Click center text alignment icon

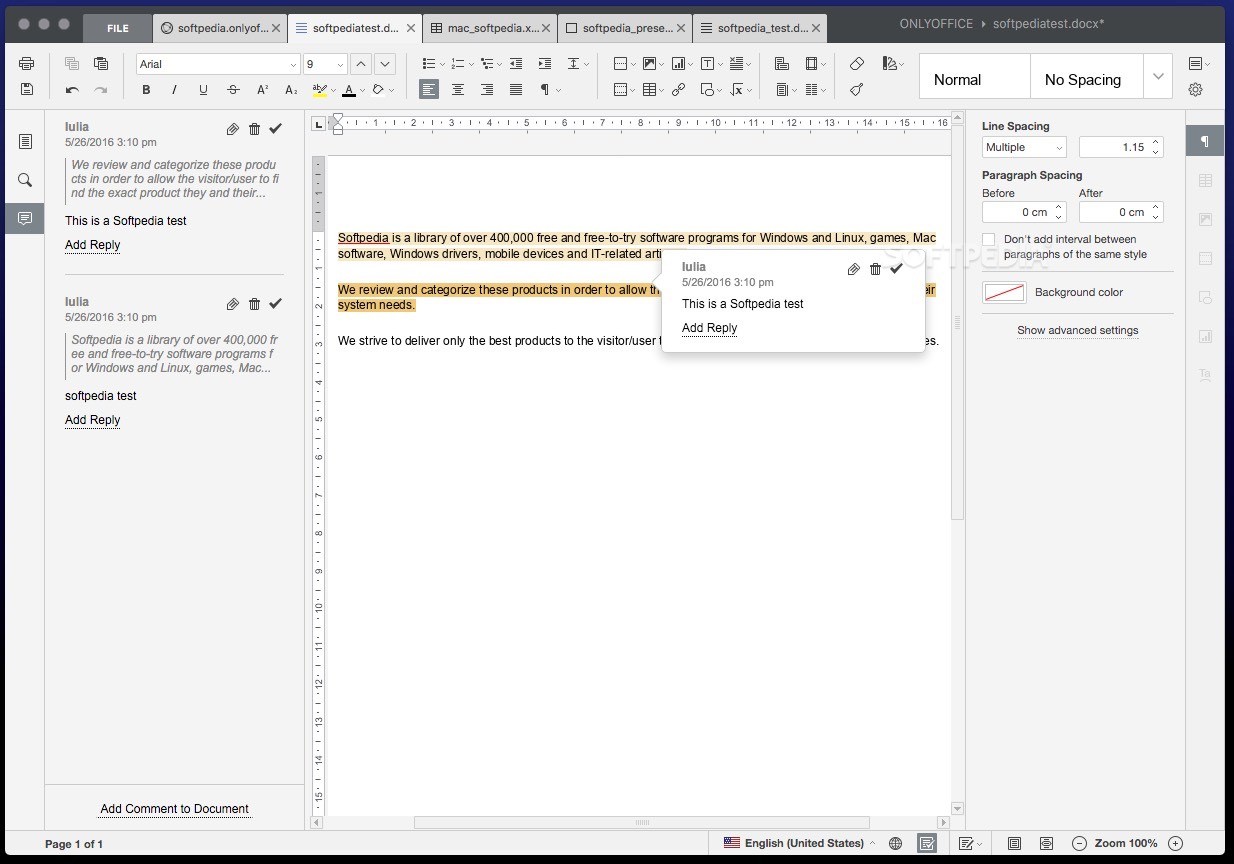(458, 90)
